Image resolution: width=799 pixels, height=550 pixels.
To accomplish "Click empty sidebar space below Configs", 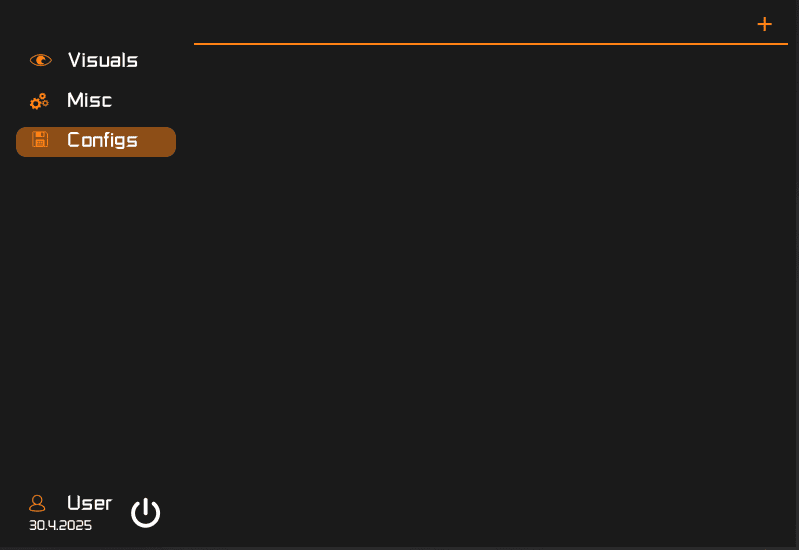I will click(x=96, y=300).
